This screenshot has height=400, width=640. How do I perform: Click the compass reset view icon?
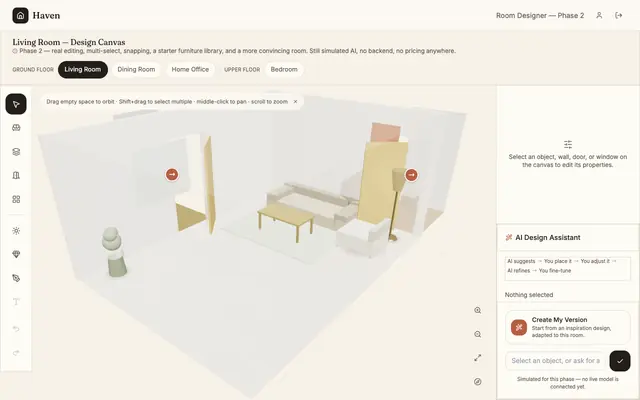coord(478,382)
